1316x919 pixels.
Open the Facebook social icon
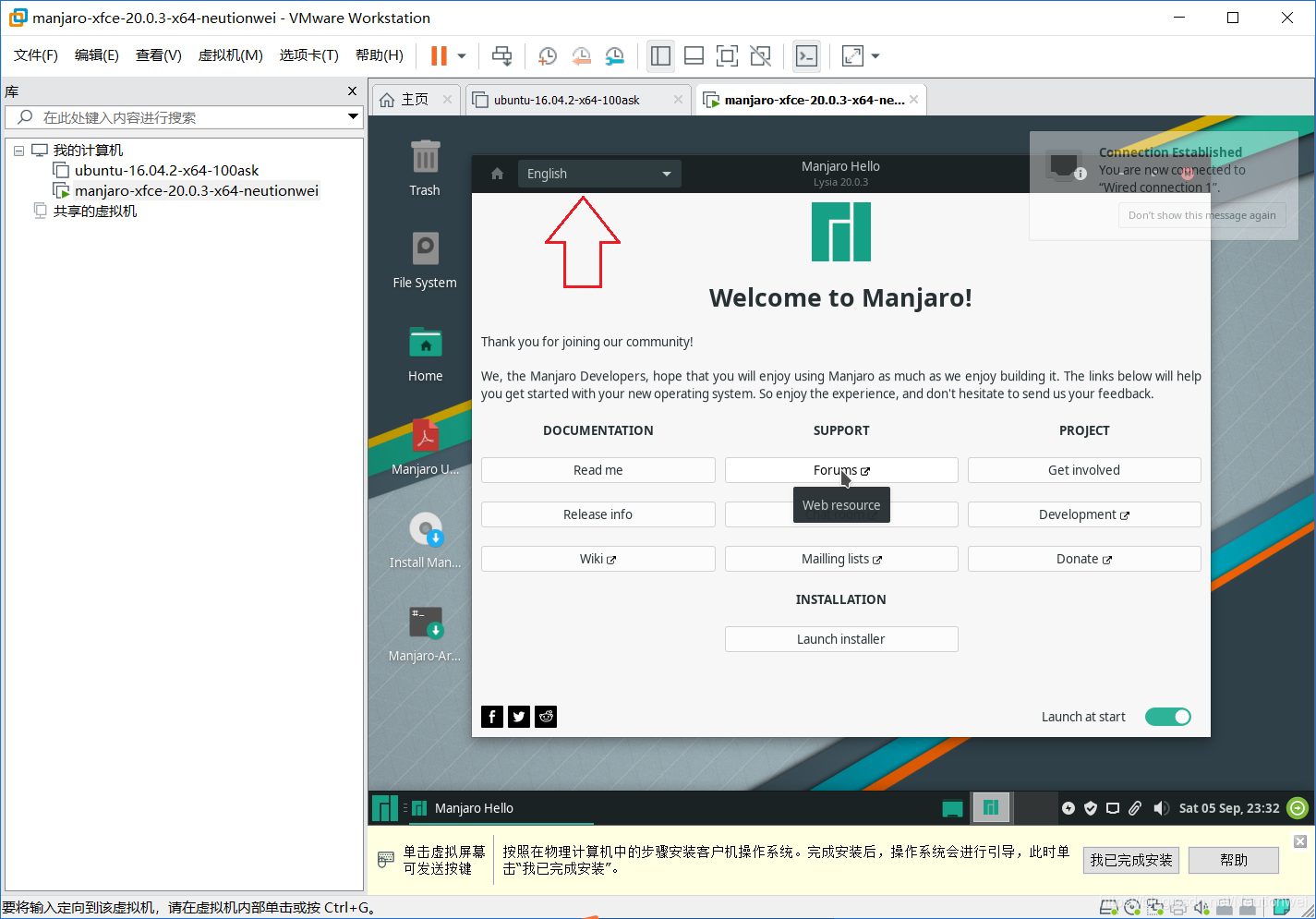[492, 717]
